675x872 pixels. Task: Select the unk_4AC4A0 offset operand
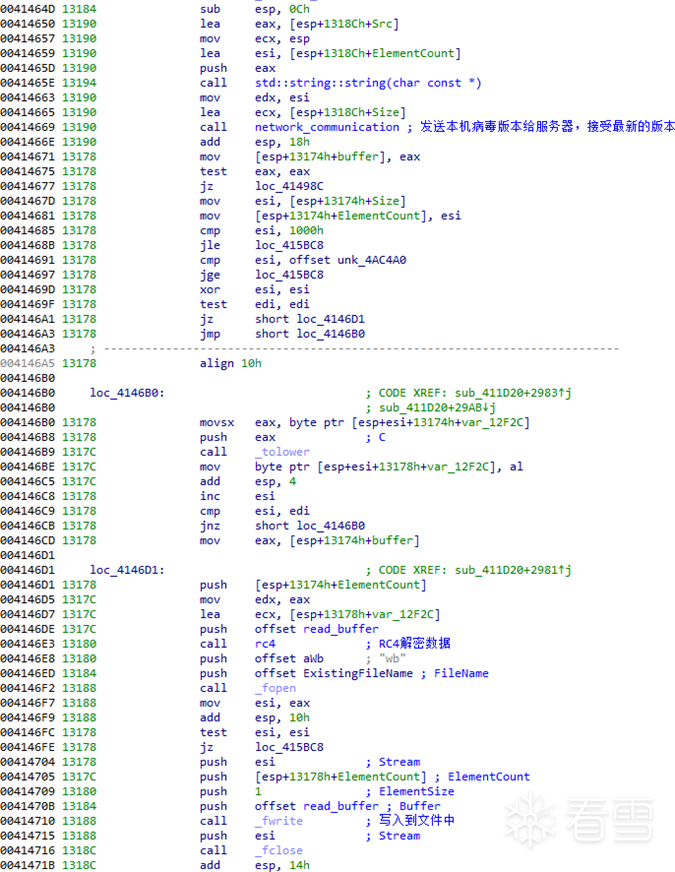371,260
